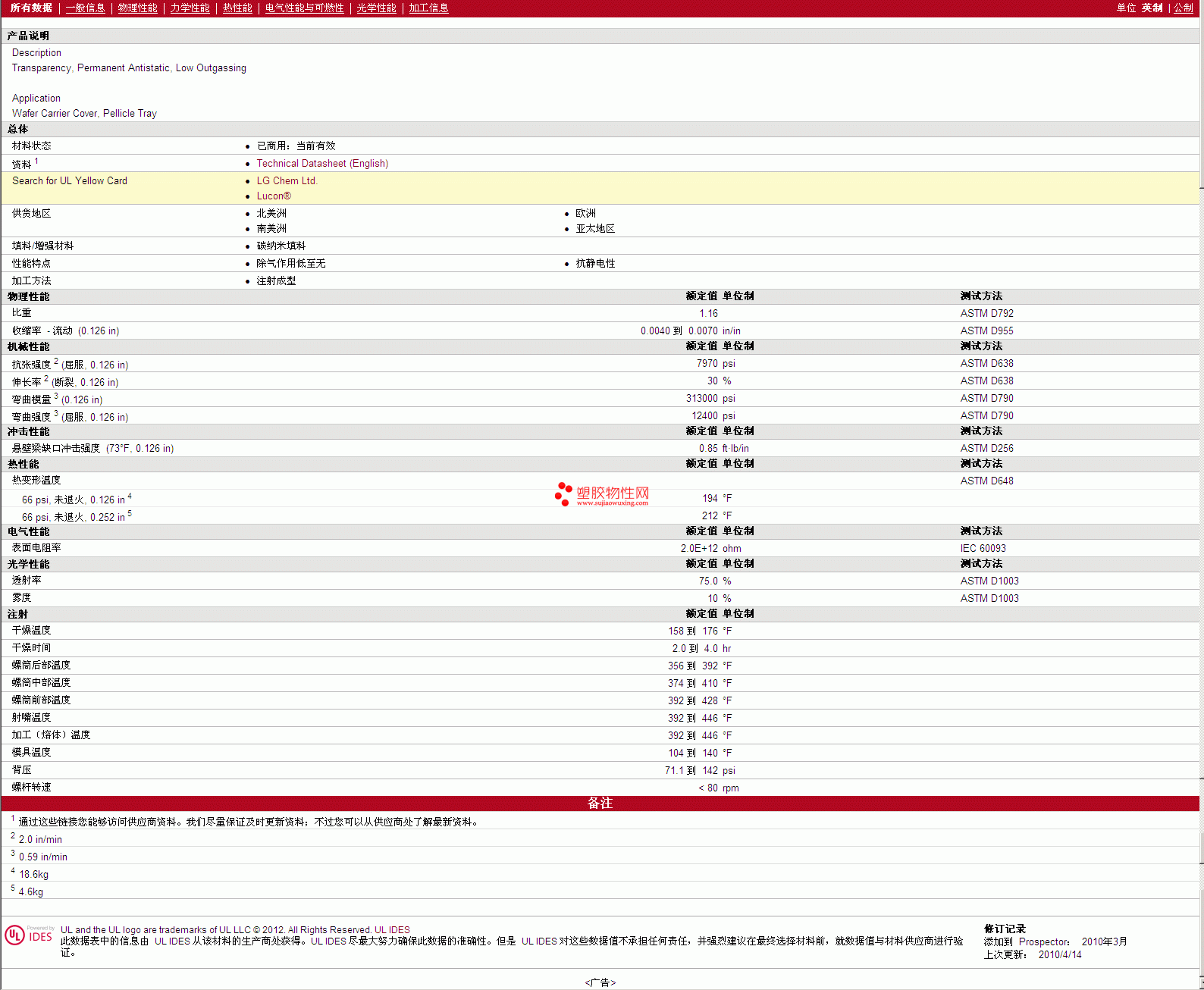Viewport: 1204px width, 990px height.
Task: Open Technical Datasheet (English) link
Action: [322, 163]
